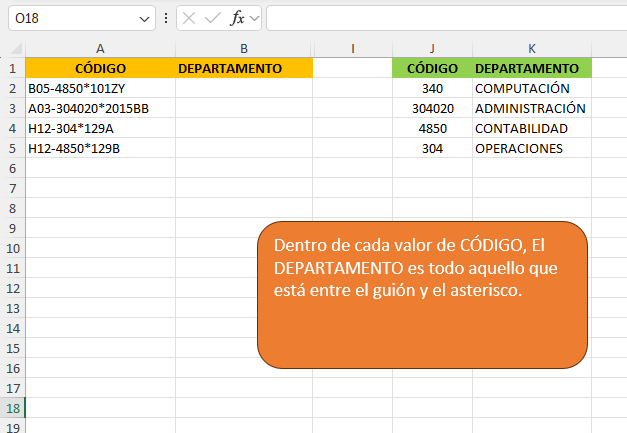Viewport: 627px width, 433px height.
Task: Click the Enter checkmark in formula bar
Action: 212,18
